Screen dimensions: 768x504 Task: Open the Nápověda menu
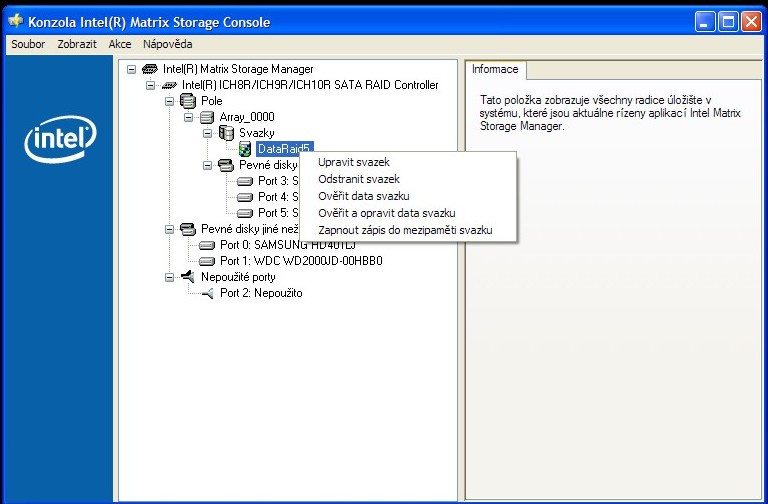pyautogui.click(x=167, y=44)
